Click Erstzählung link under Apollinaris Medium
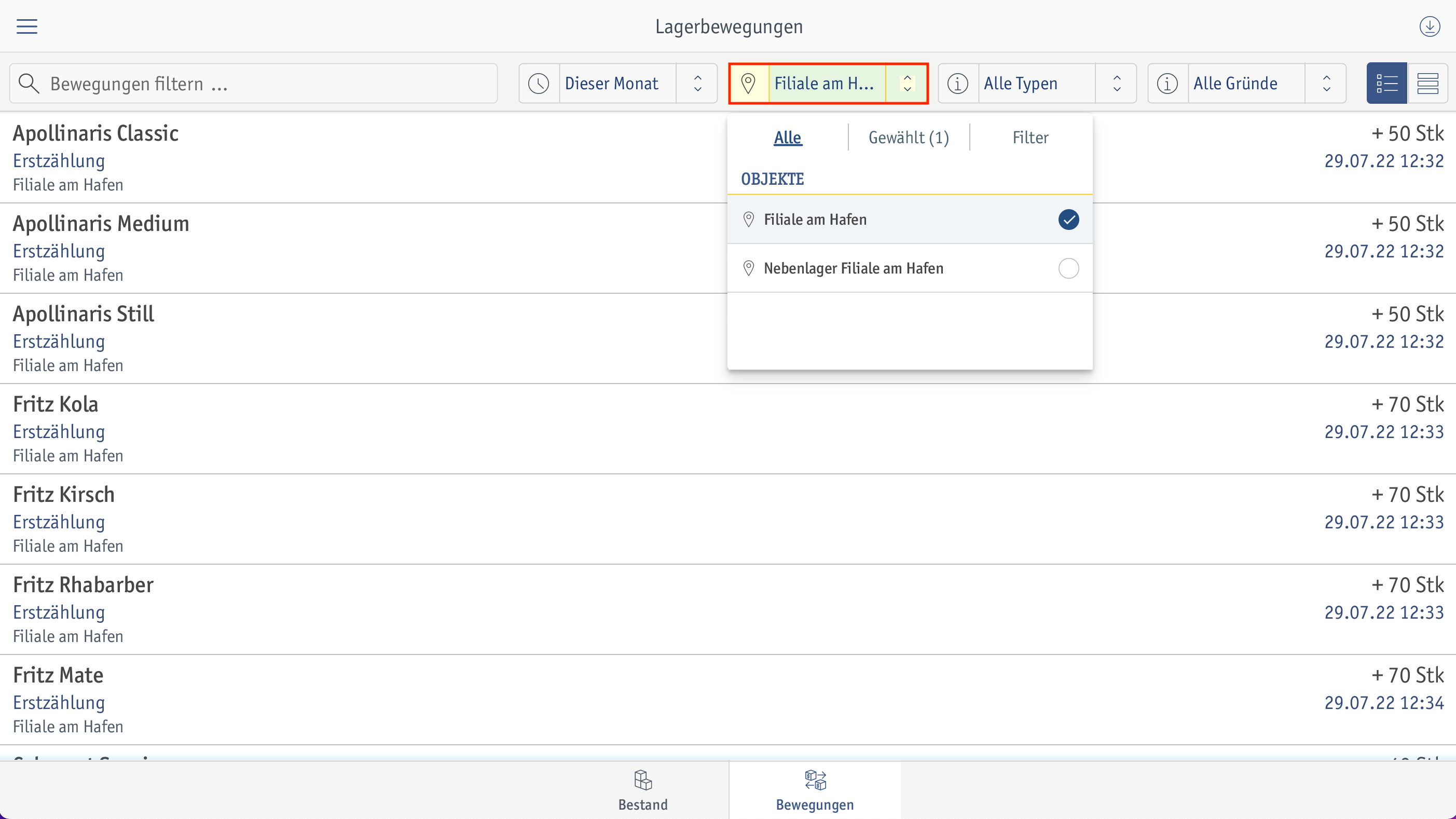The height and width of the screenshot is (819, 1456). pyautogui.click(x=59, y=252)
